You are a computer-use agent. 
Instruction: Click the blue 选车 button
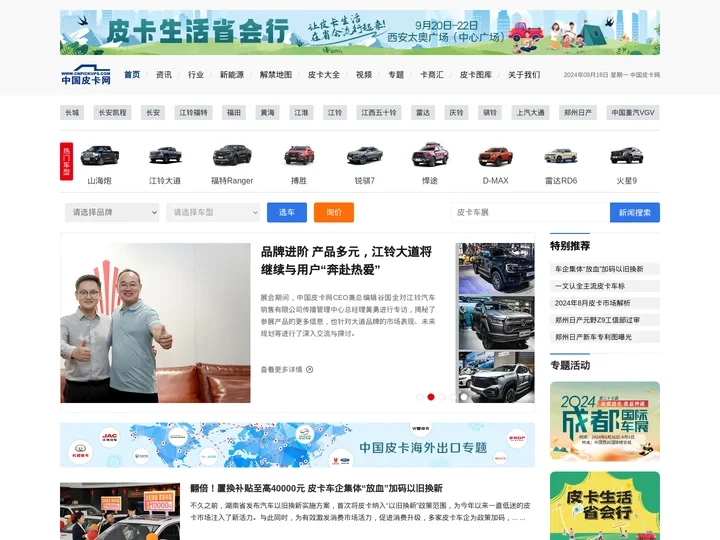(x=287, y=212)
